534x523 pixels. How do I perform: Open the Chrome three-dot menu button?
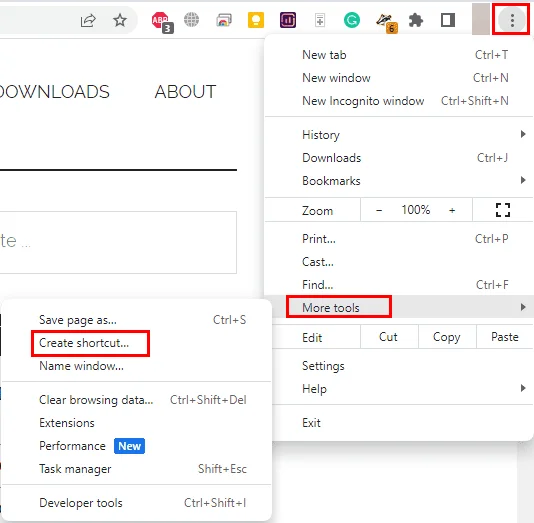(x=512, y=20)
